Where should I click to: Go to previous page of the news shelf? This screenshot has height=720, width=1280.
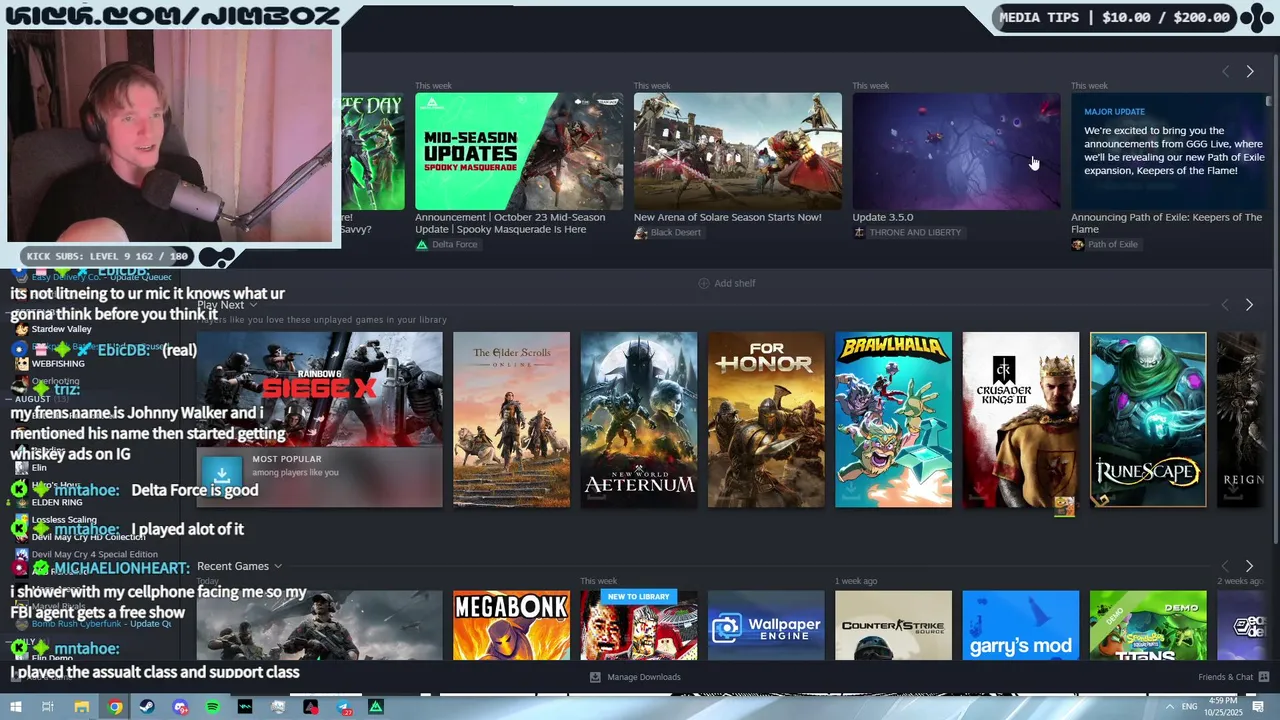1225,71
